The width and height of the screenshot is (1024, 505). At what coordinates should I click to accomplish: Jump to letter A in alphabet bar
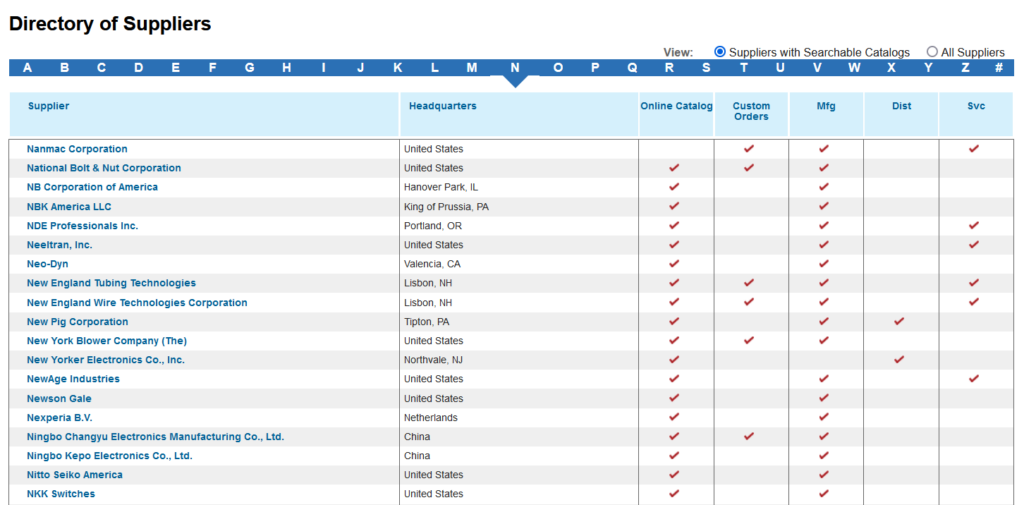click(x=27, y=67)
